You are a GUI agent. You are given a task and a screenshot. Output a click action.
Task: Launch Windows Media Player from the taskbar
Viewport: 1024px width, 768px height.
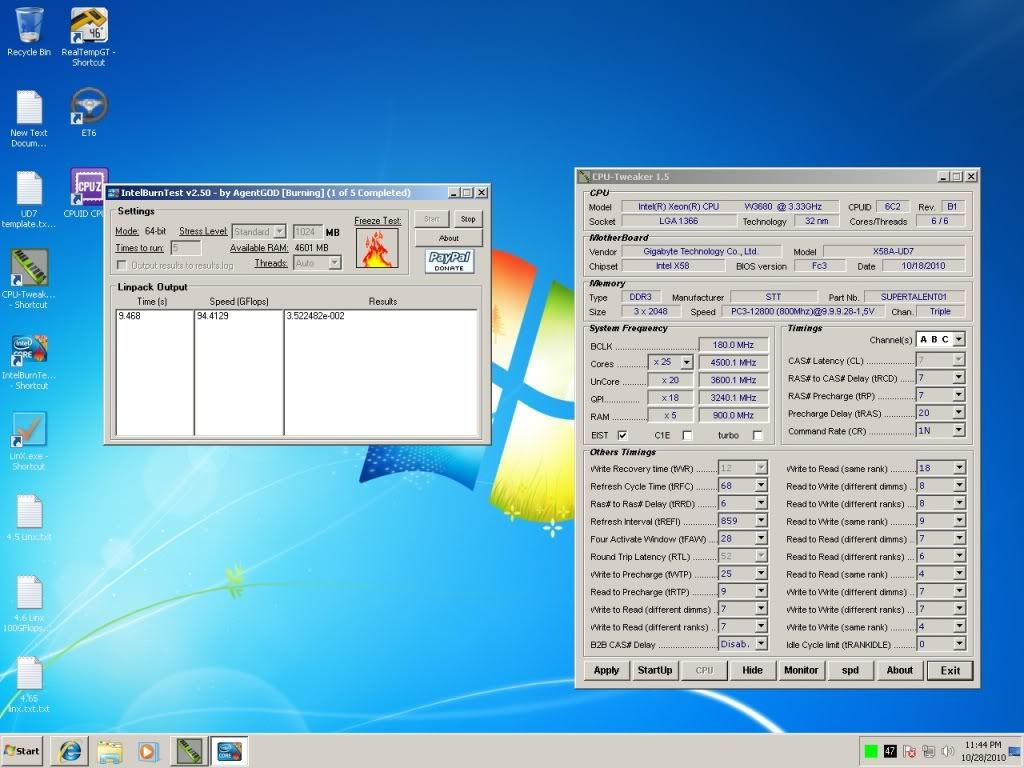pyautogui.click(x=148, y=751)
